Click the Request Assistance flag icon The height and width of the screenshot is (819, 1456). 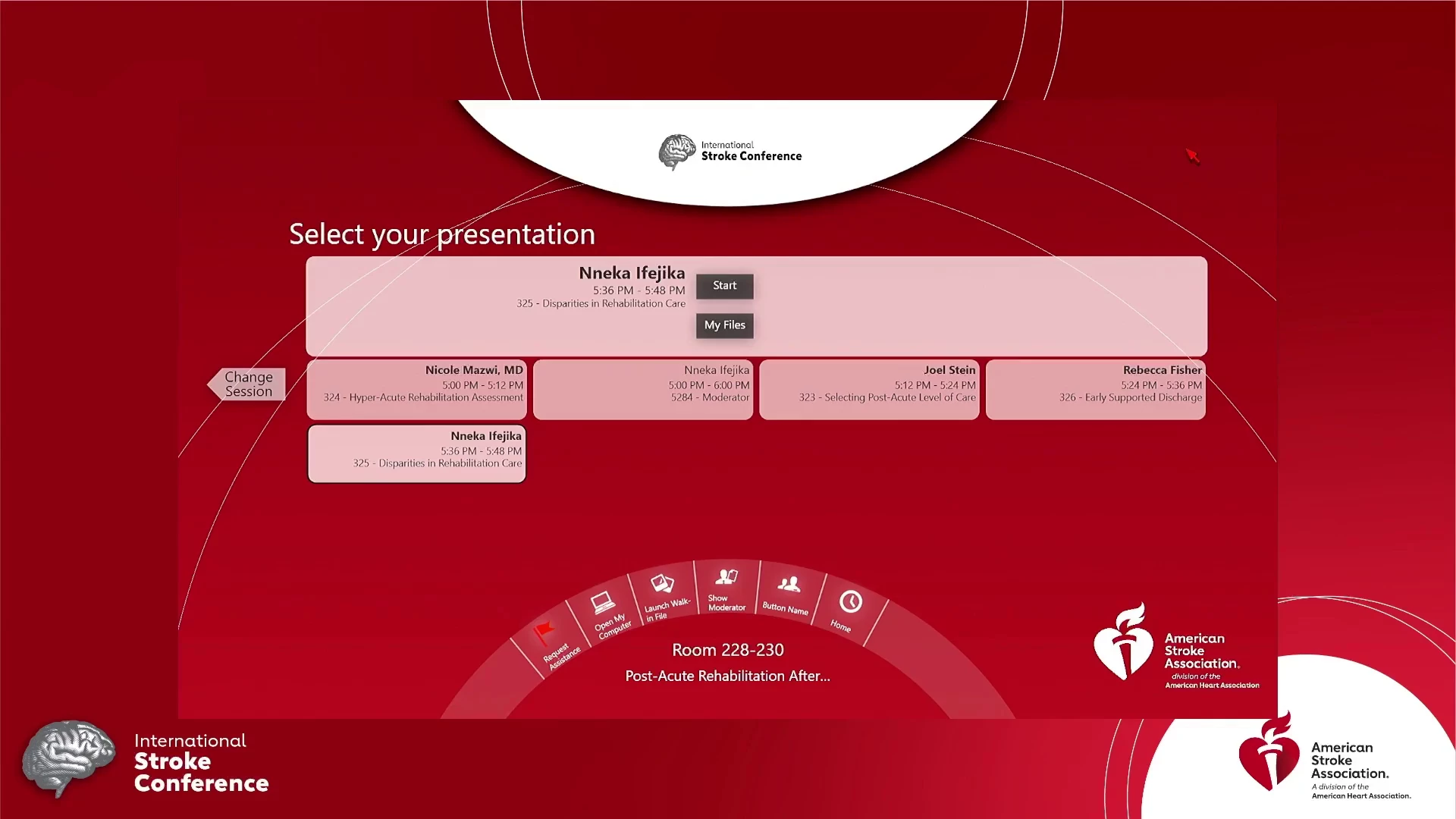544,631
